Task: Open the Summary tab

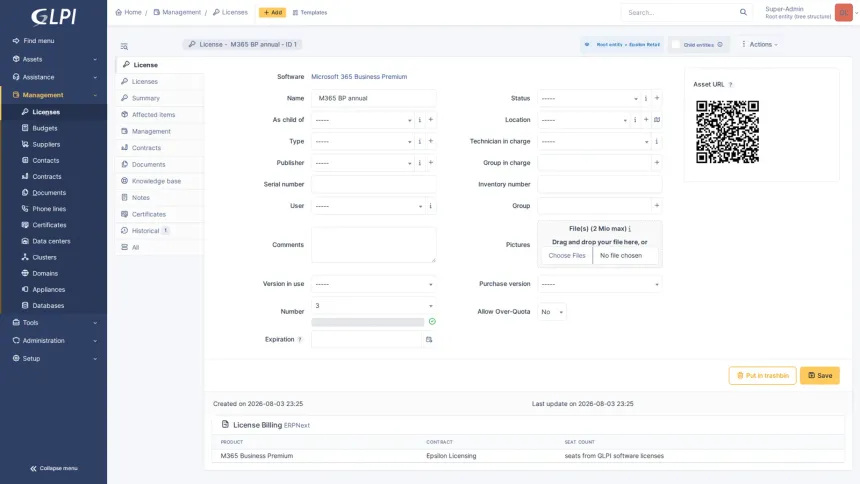Action: (x=160, y=98)
